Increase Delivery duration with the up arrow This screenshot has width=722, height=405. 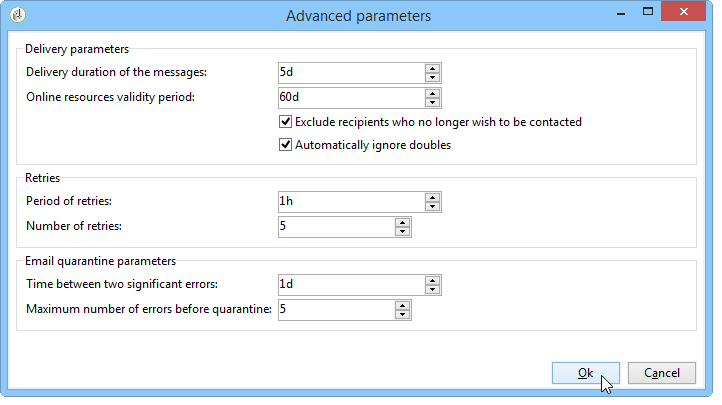pos(432,68)
